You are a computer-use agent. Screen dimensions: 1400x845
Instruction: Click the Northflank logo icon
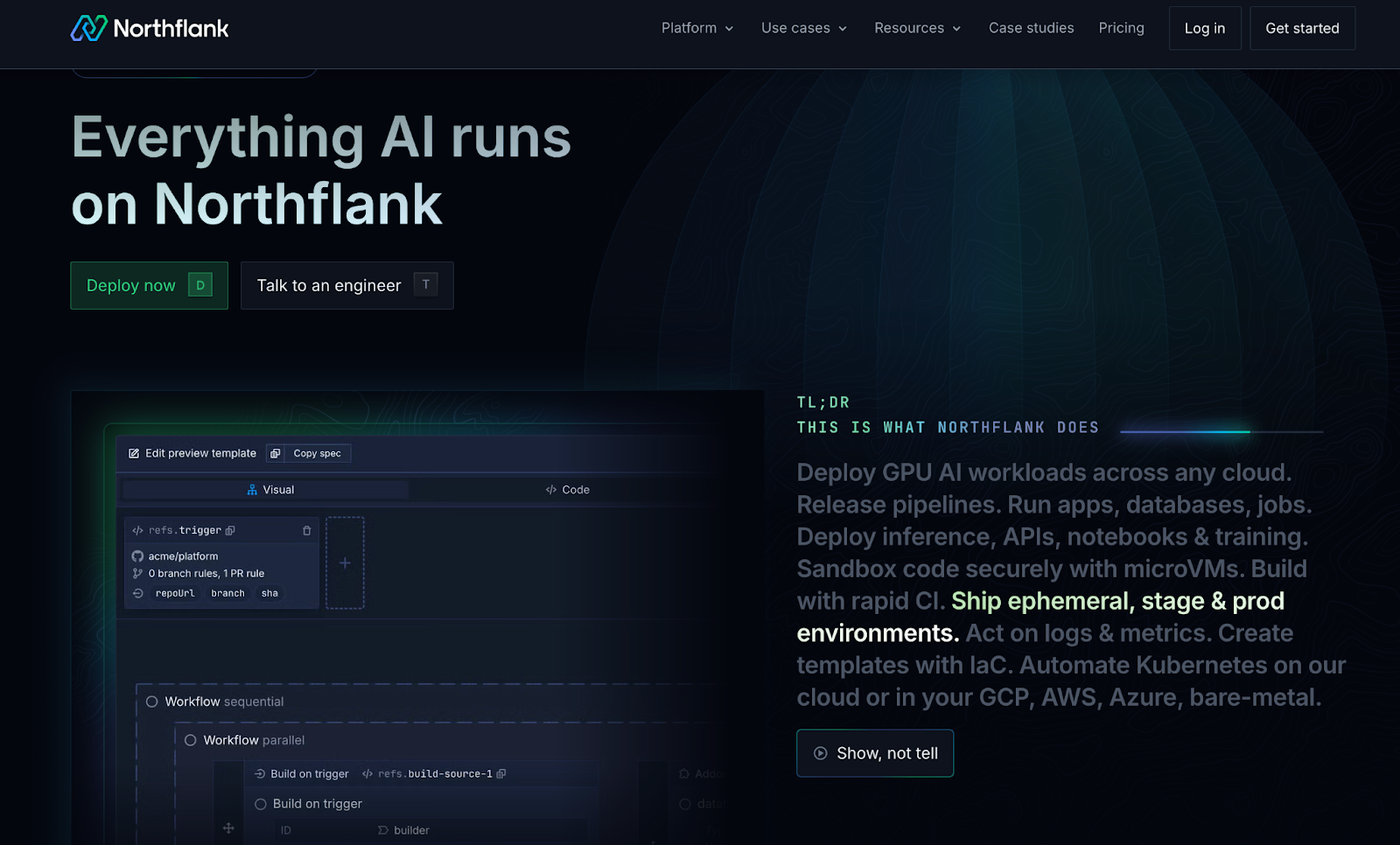[88, 28]
